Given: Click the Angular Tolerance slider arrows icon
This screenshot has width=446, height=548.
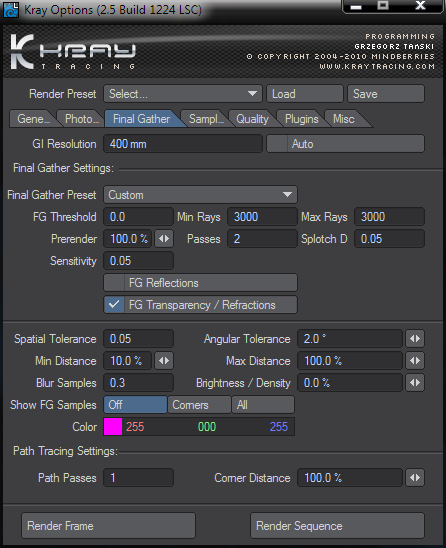Looking at the screenshot, I should [x=415, y=339].
